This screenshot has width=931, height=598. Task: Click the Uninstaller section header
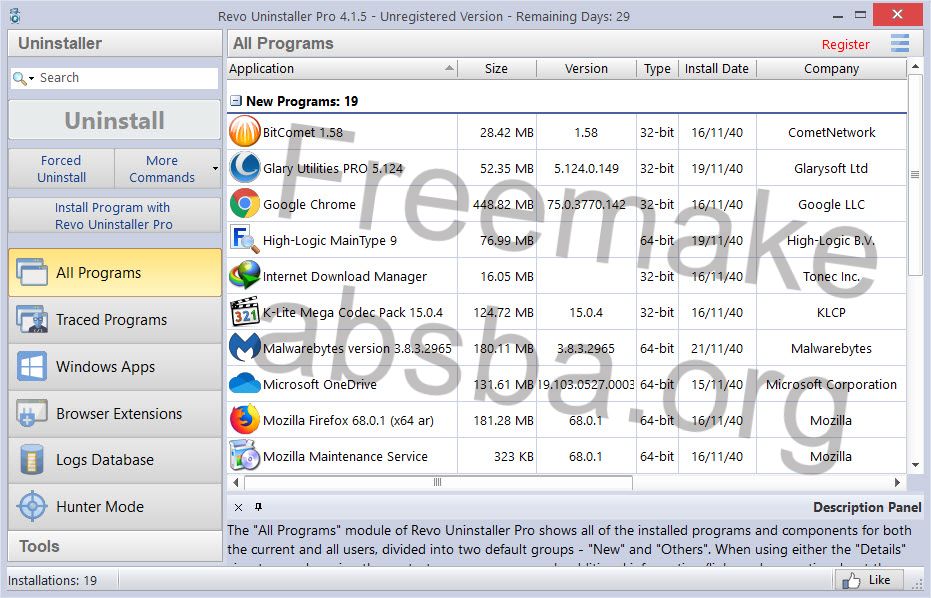point(115,43)
